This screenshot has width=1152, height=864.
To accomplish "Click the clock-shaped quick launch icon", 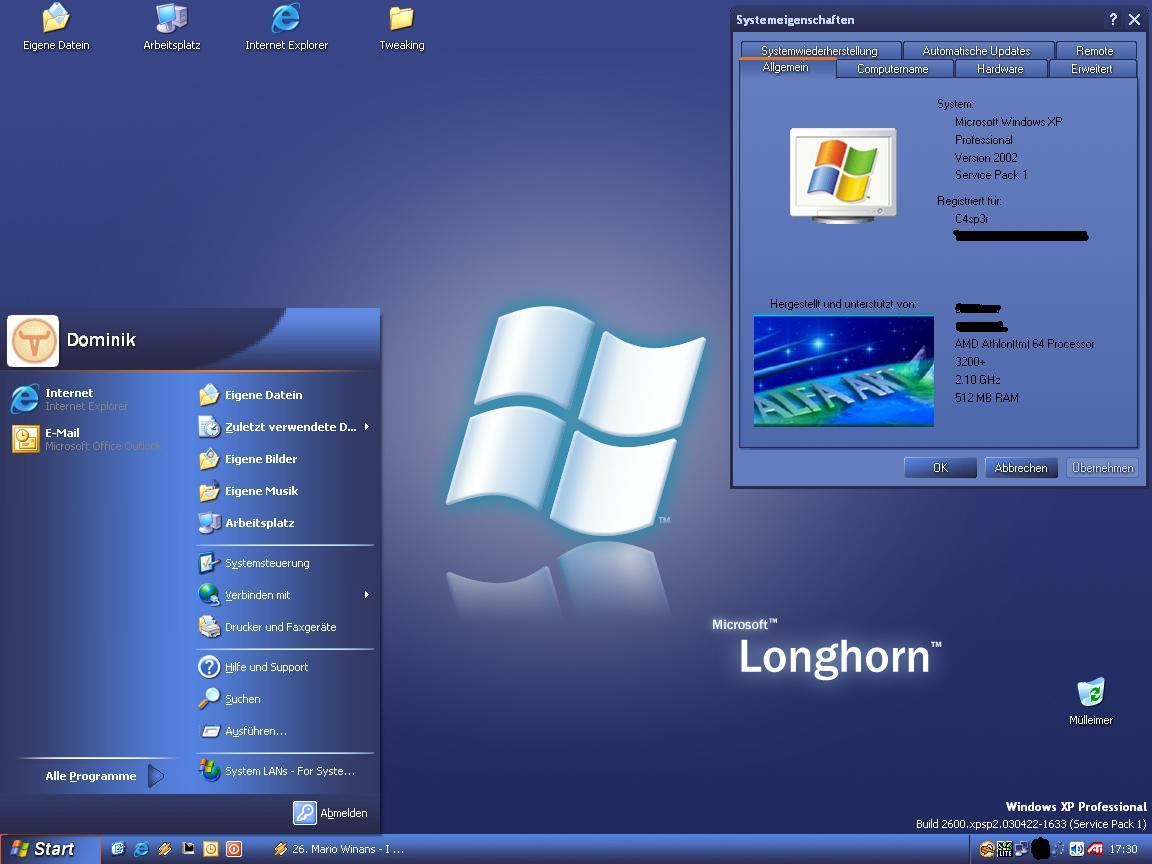I will click(x=211, y=849).
